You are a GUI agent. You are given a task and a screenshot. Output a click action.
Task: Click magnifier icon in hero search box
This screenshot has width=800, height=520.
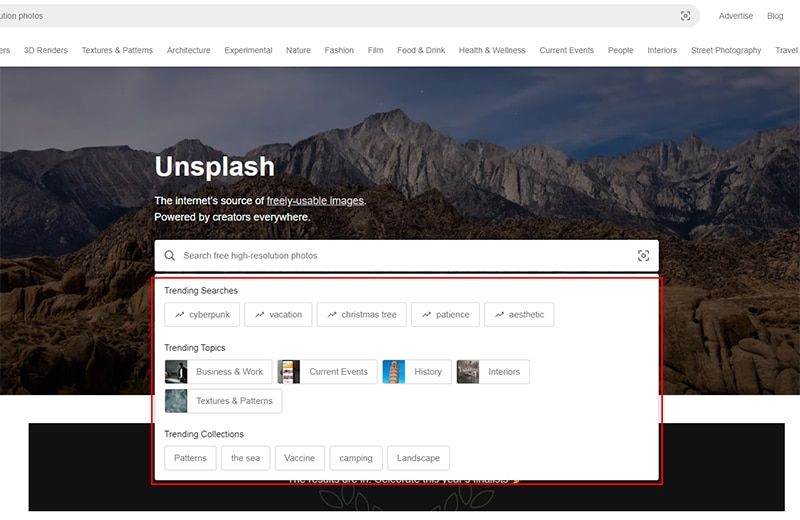170,256
